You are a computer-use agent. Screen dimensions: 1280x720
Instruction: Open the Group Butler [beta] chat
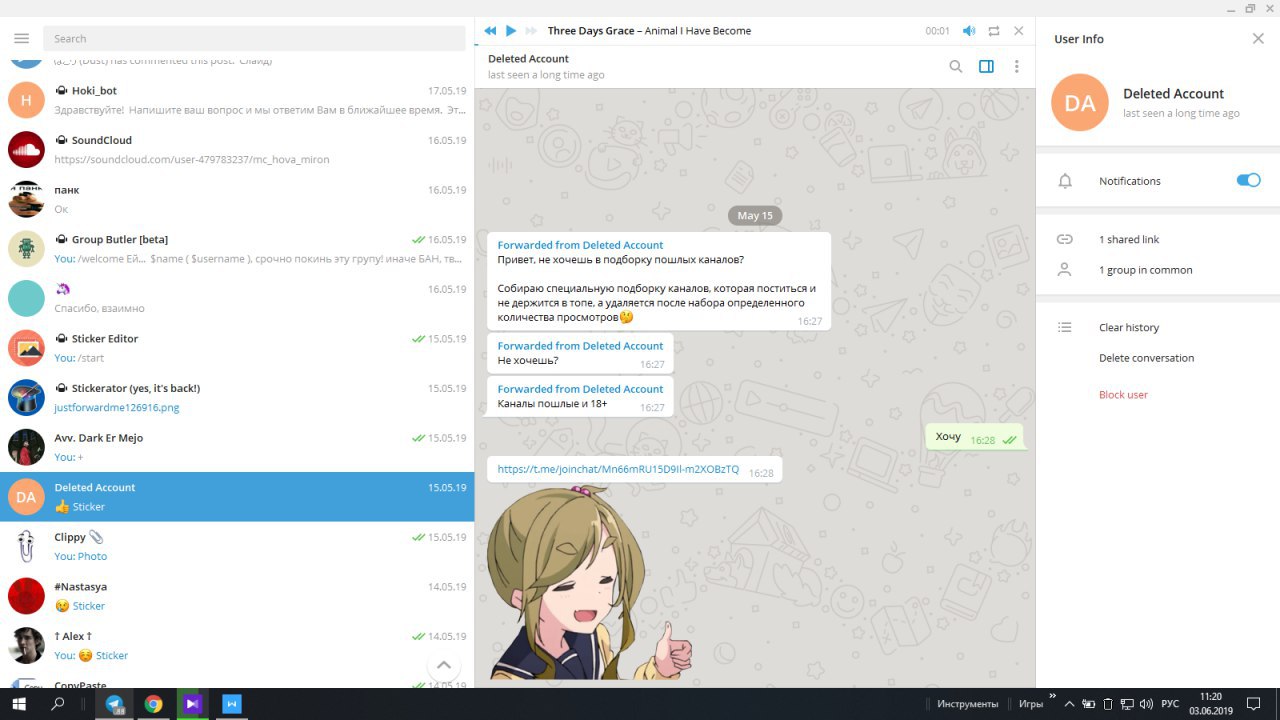(x=237, y=249)
